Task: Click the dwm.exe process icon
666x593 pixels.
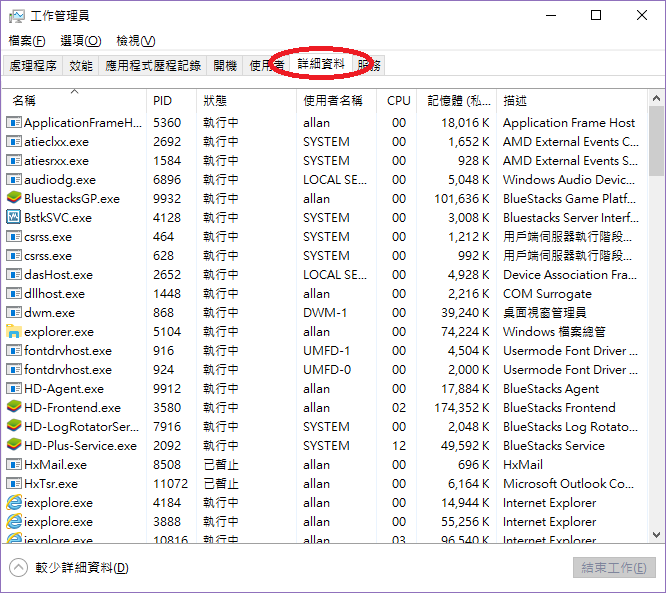Action: pos(14,313)
